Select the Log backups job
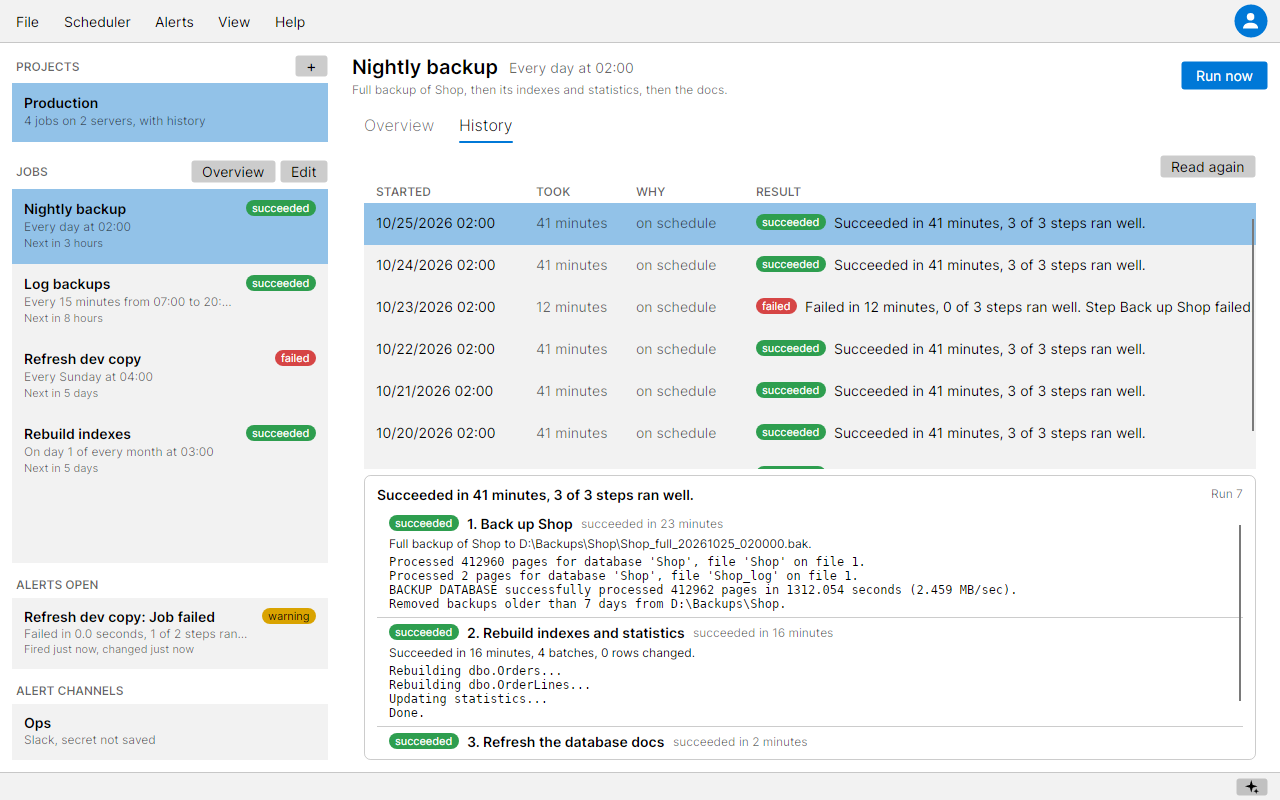Viewport: 1280px width, 800px height. [x=170, y=301]
